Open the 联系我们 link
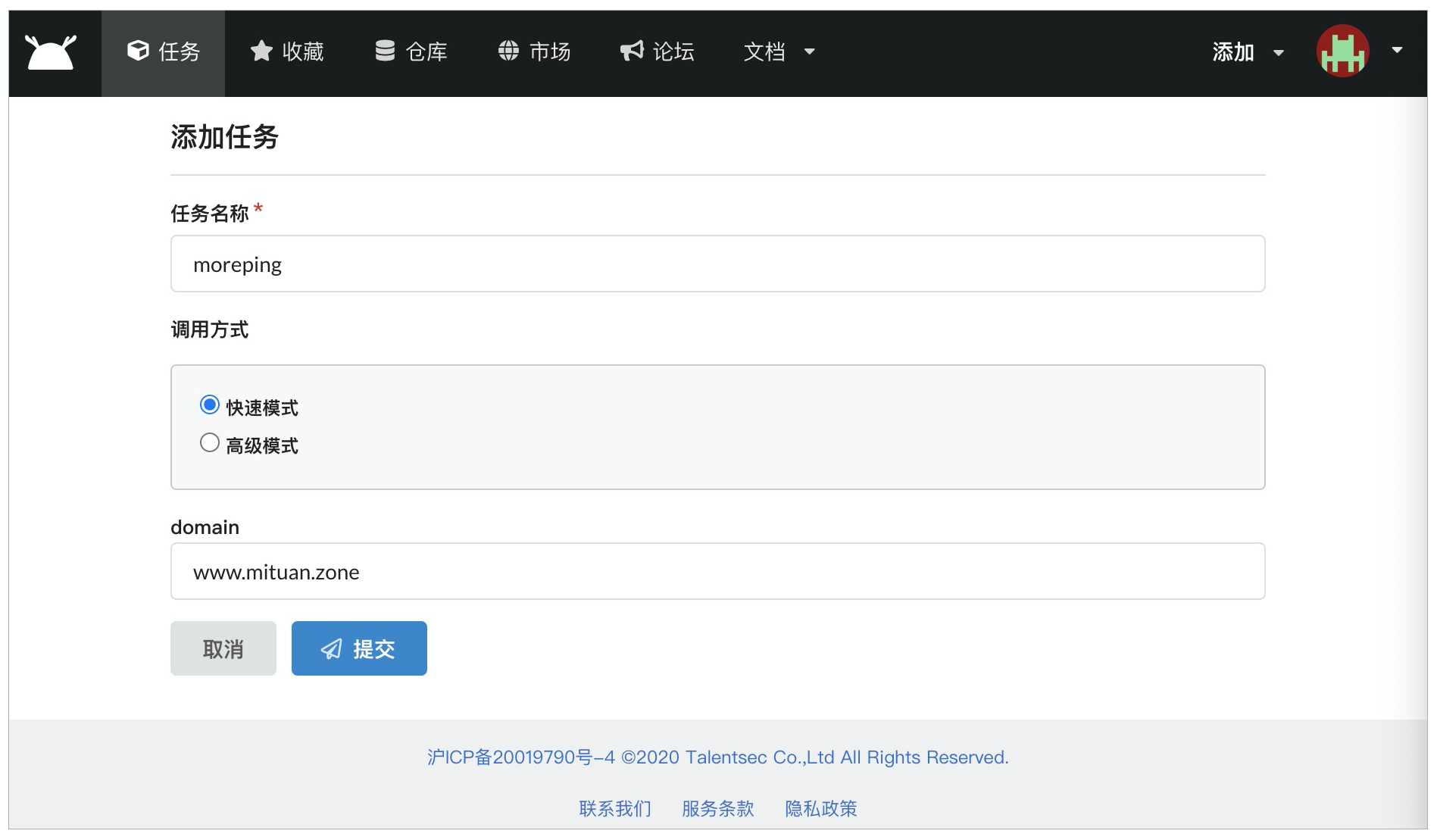1437x840 pixels. tap(614, 809)
